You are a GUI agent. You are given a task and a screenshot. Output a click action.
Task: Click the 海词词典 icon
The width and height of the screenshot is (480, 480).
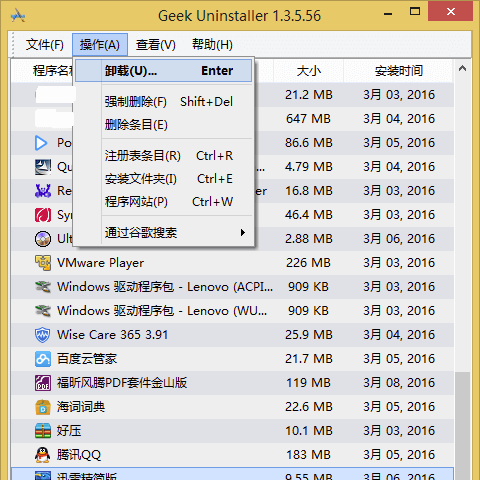[43, 407]
